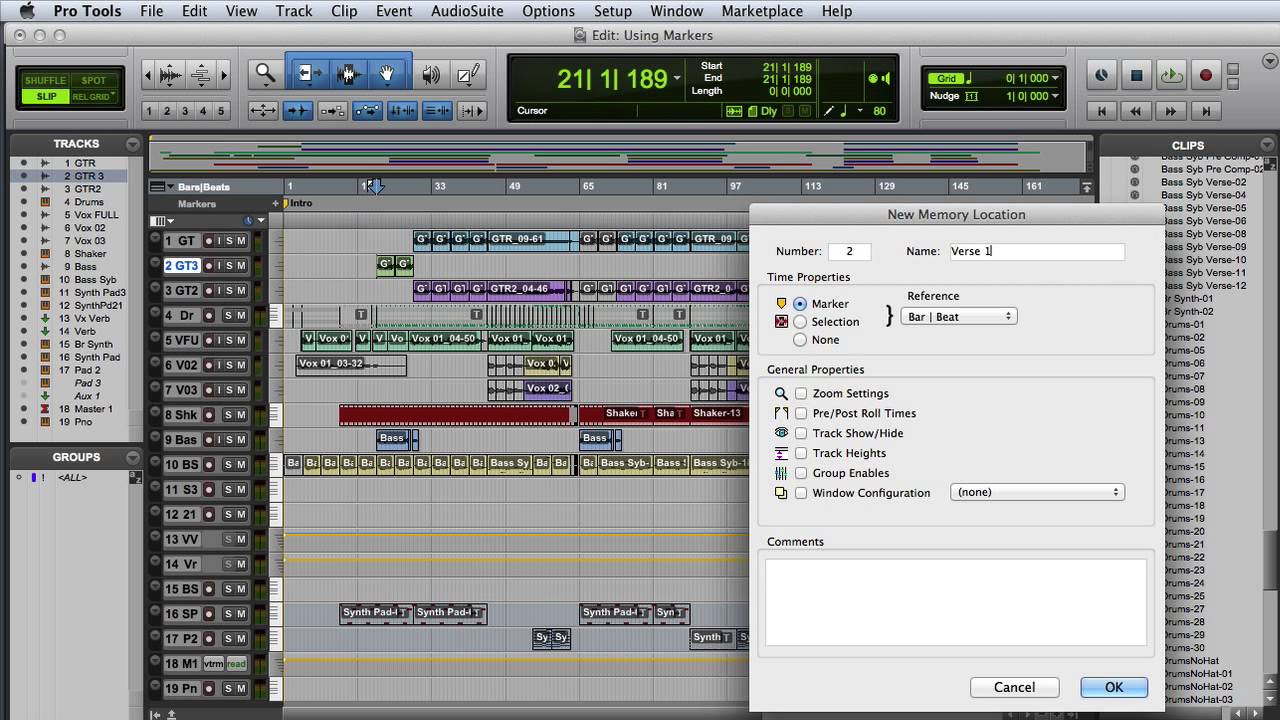This screenshot has height=720, width=1280.
Task: Click the Stop transport button
Action: 1136,75
